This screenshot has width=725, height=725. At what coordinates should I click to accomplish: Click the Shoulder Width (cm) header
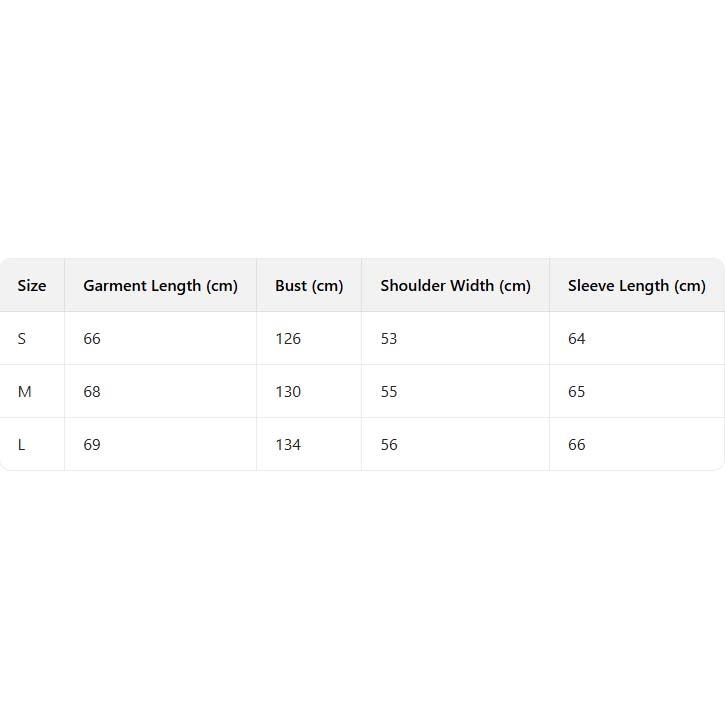click(455, 286)
